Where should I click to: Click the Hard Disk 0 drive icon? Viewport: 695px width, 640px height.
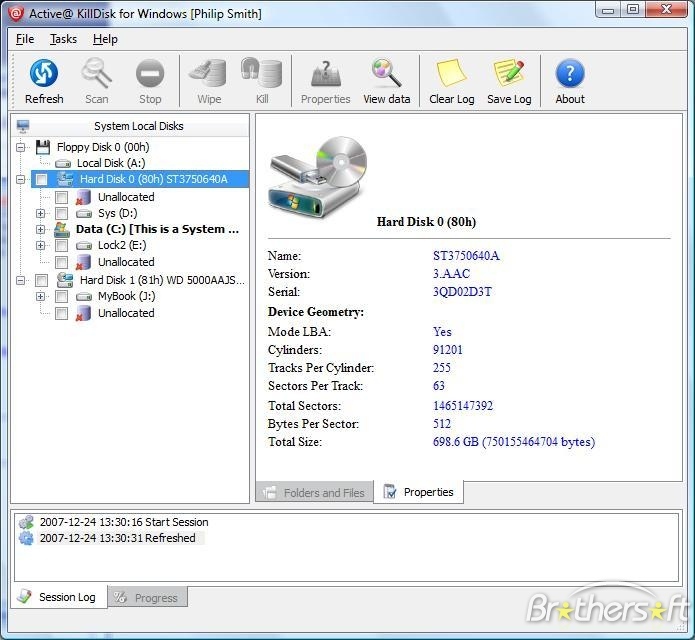point(66,179)
